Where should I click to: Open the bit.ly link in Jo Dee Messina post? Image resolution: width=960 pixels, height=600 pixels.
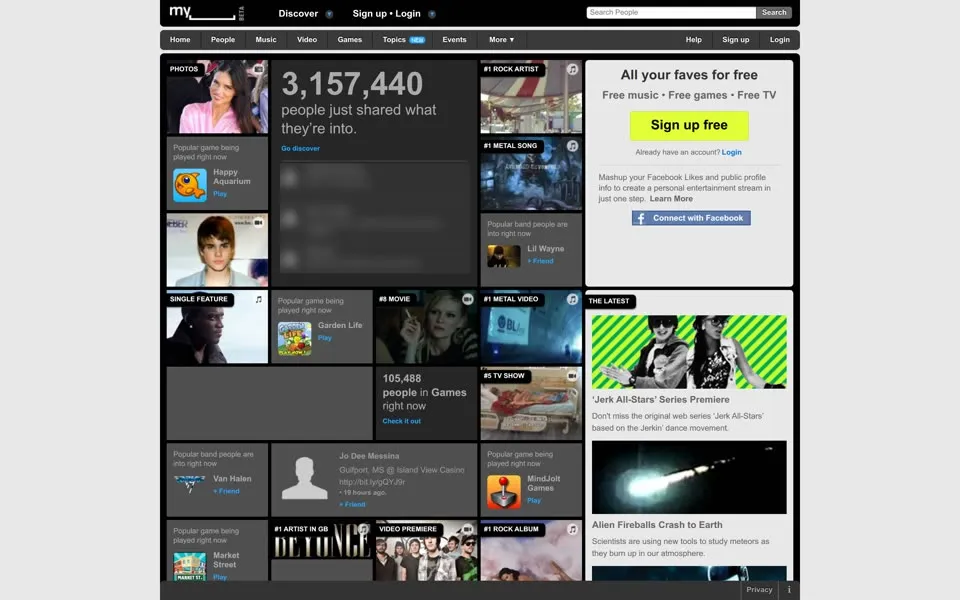(372, 482)
